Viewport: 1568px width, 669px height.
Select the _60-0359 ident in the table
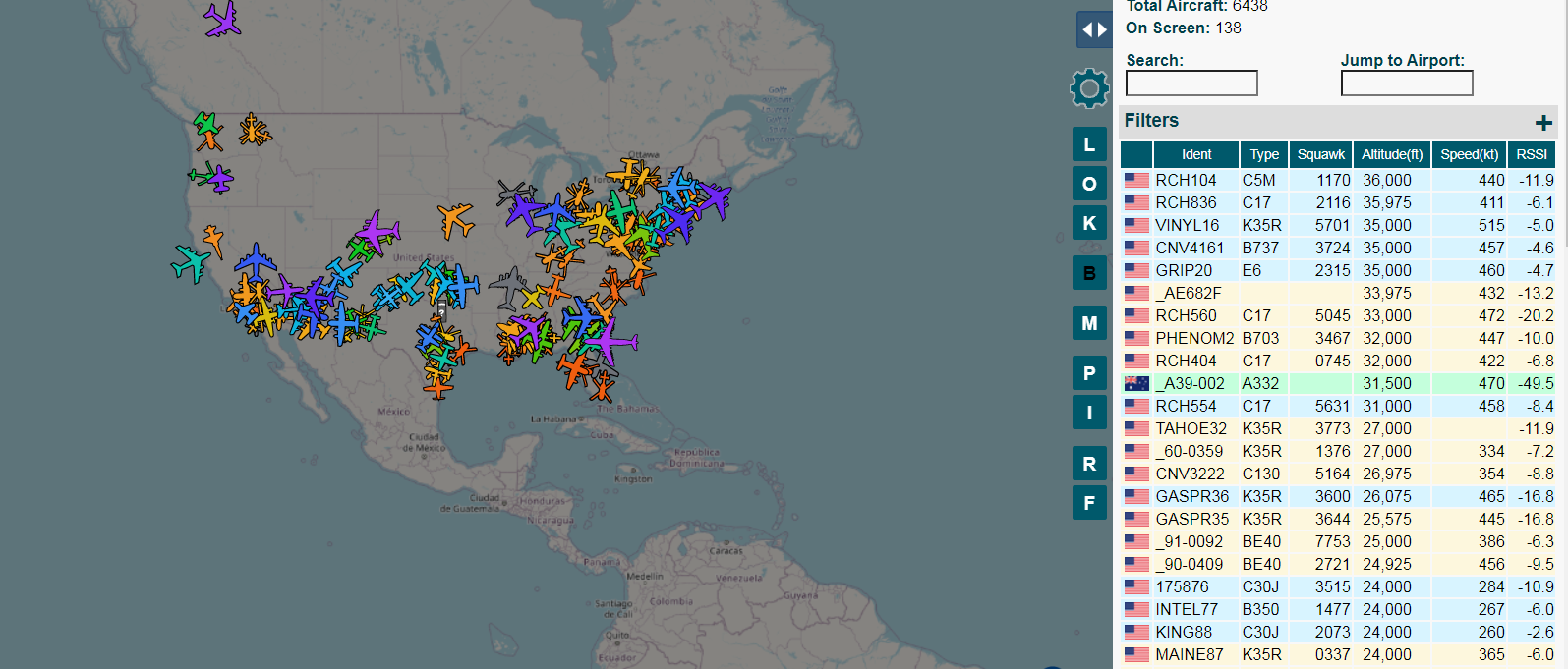point(1190,452)
